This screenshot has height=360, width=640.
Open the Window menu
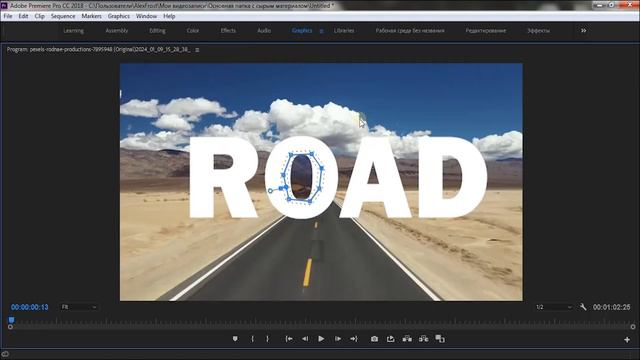pos(147,16)
